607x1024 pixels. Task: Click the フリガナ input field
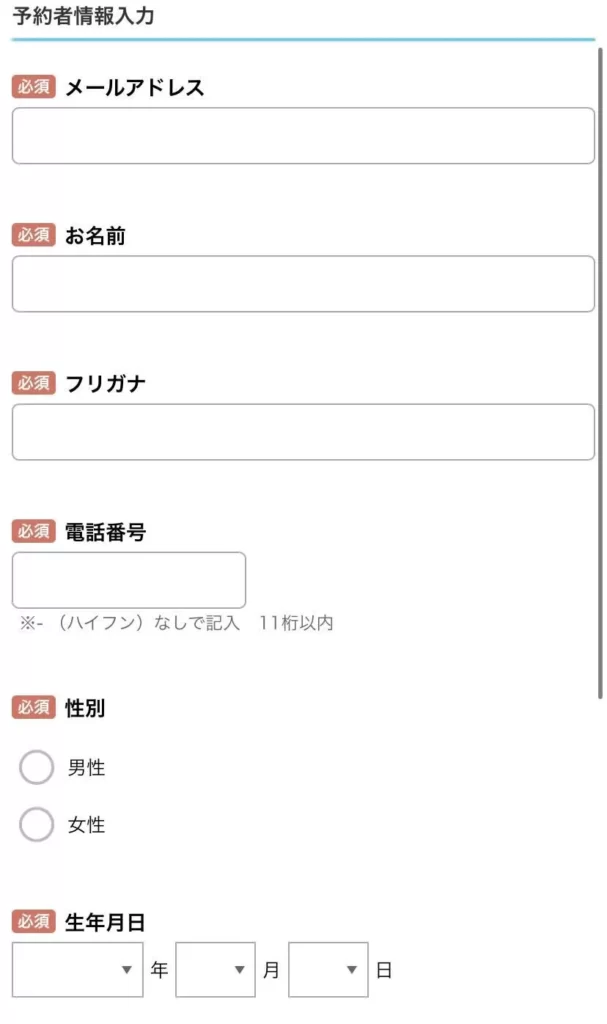[303, 432]
